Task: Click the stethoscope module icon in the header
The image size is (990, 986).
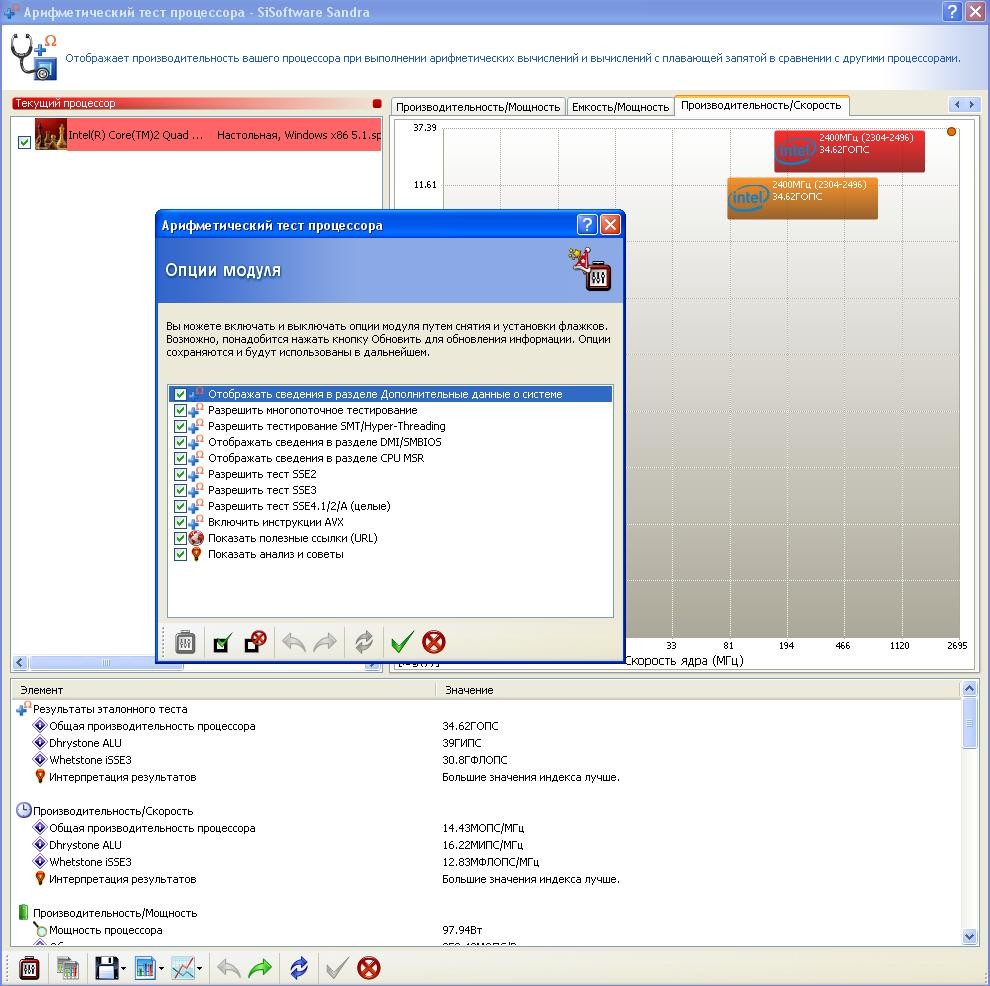Action: tap(34, 57)
